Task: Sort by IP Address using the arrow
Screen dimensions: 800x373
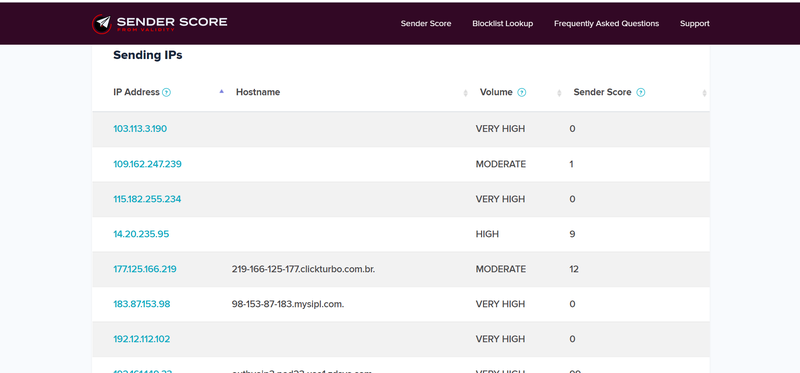Action: pyautogui.click(x=221, y=92)
